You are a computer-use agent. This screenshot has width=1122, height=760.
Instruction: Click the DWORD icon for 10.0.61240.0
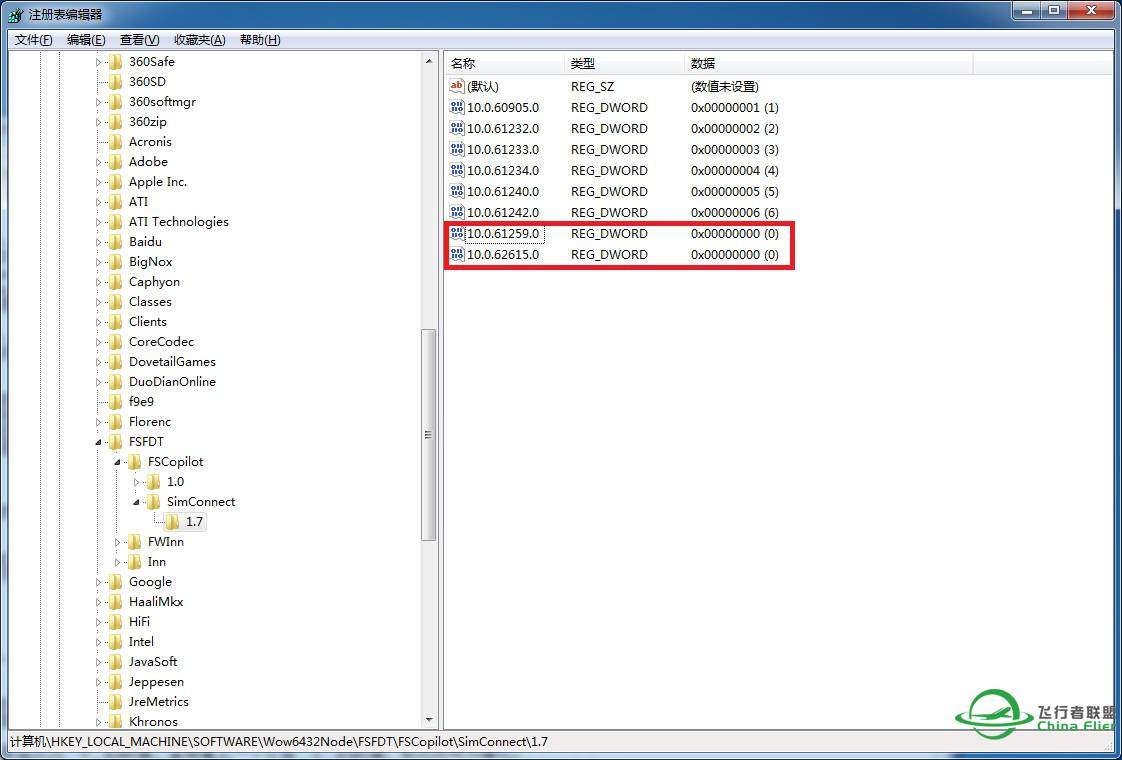click(x=457, y=192)
